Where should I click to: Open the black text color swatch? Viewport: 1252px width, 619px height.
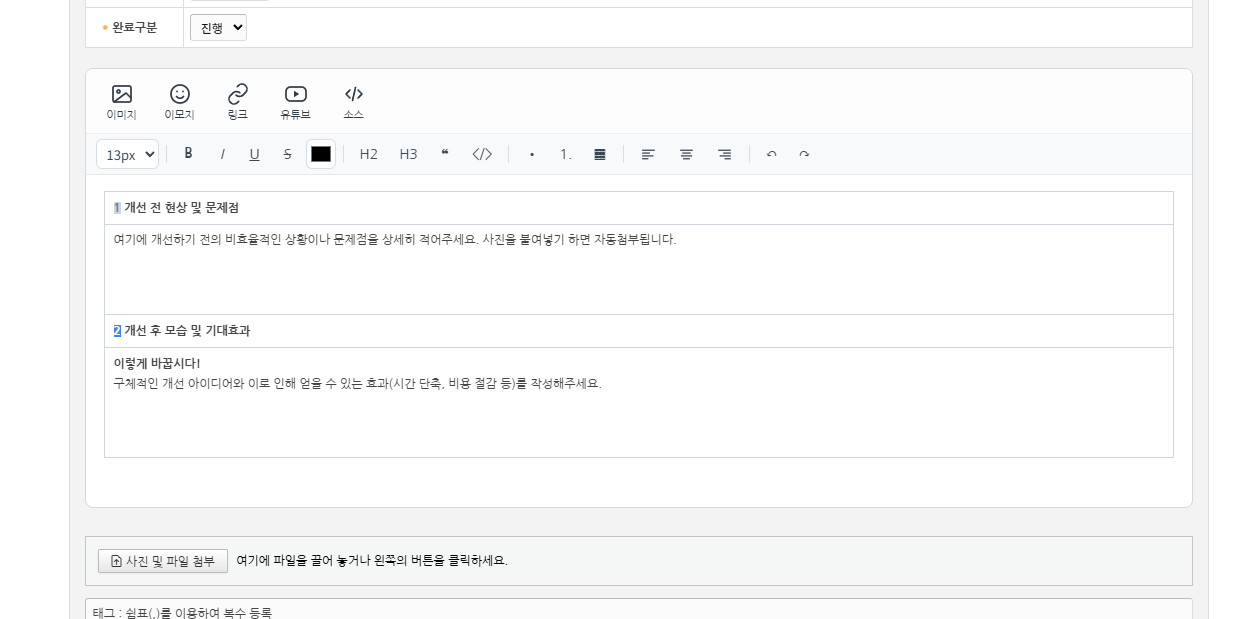pyautogui.click(x=321, y=154)
